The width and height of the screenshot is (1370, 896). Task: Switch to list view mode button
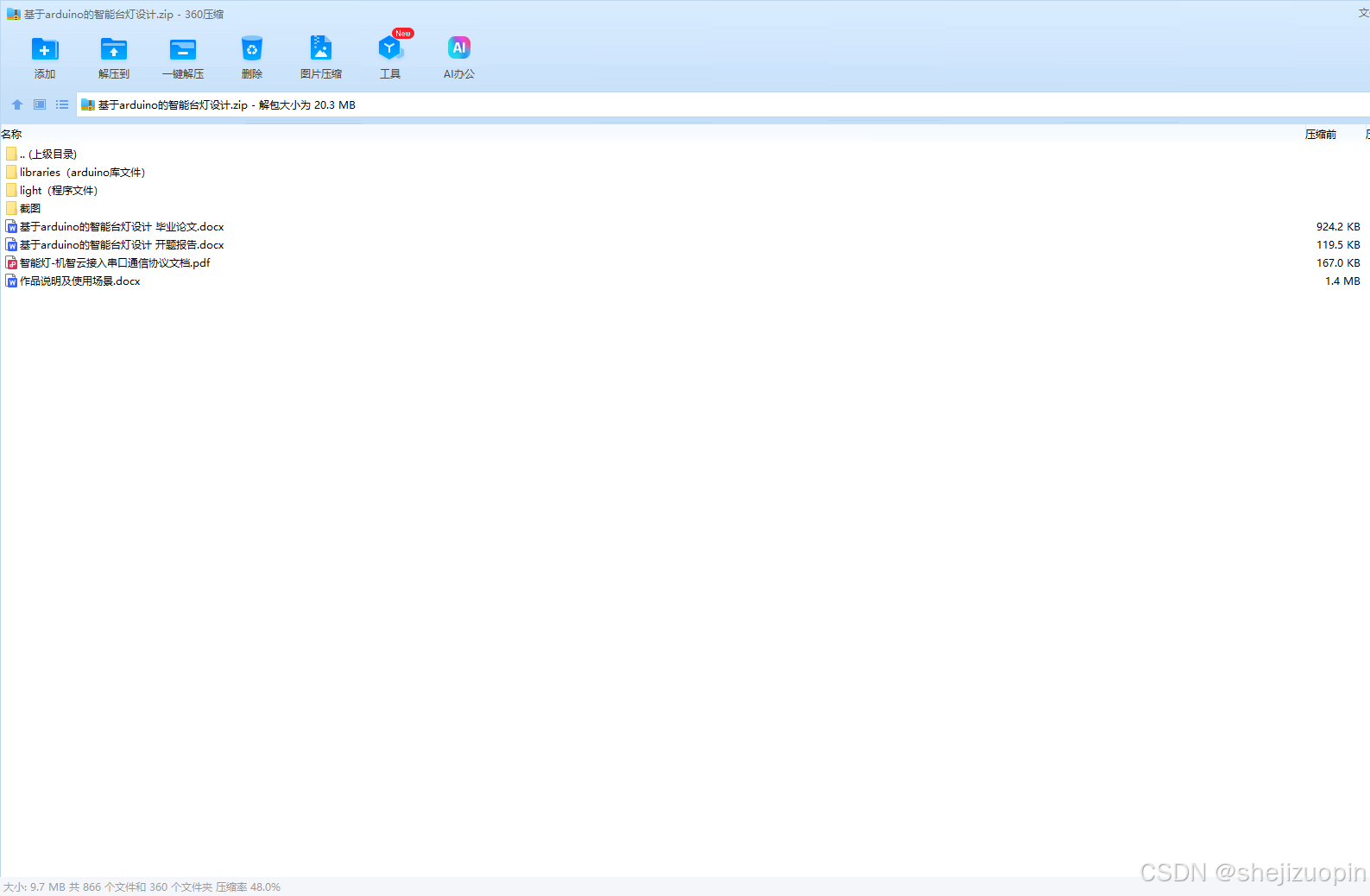(62, 104)
